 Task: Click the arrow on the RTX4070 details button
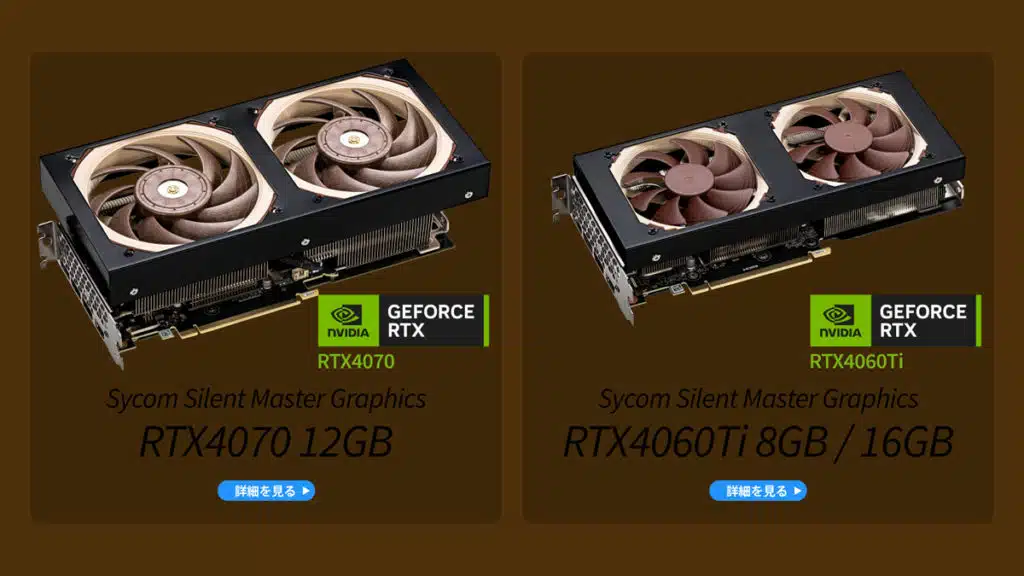point(306,490)
